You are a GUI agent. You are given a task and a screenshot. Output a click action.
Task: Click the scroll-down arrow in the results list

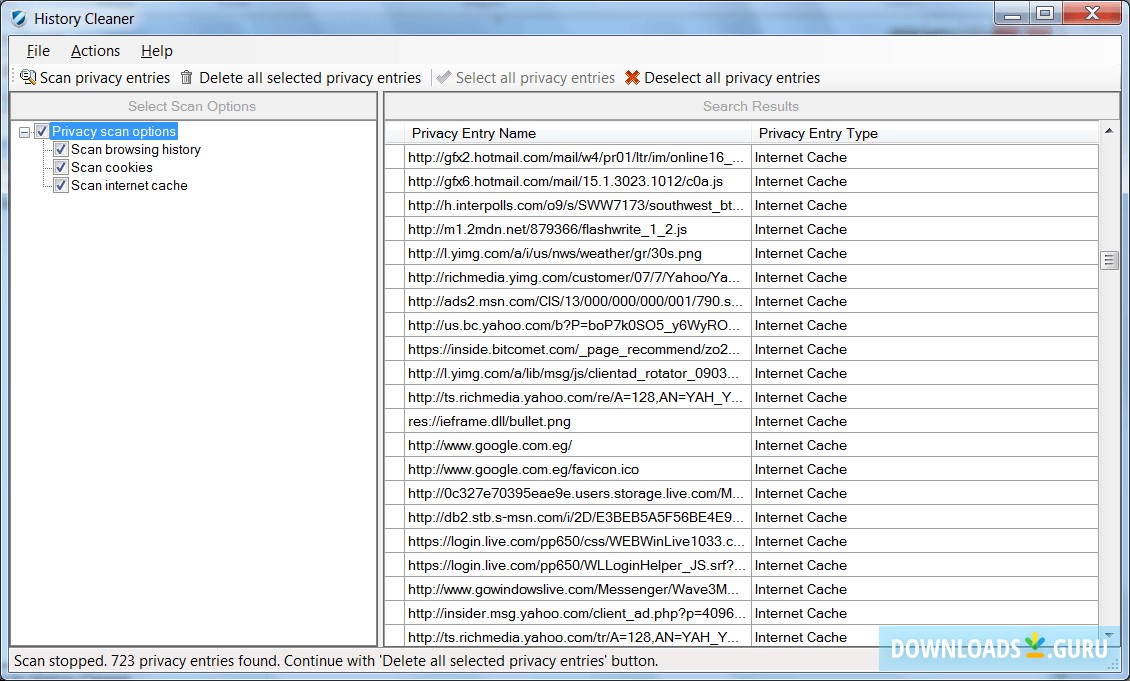[x=1109, y=636]
